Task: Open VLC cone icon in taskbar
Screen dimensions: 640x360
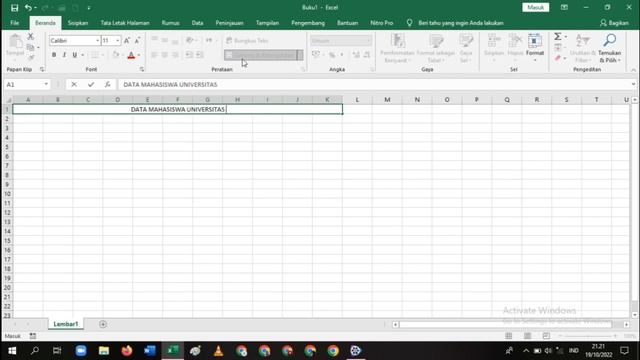Action: 218,351
